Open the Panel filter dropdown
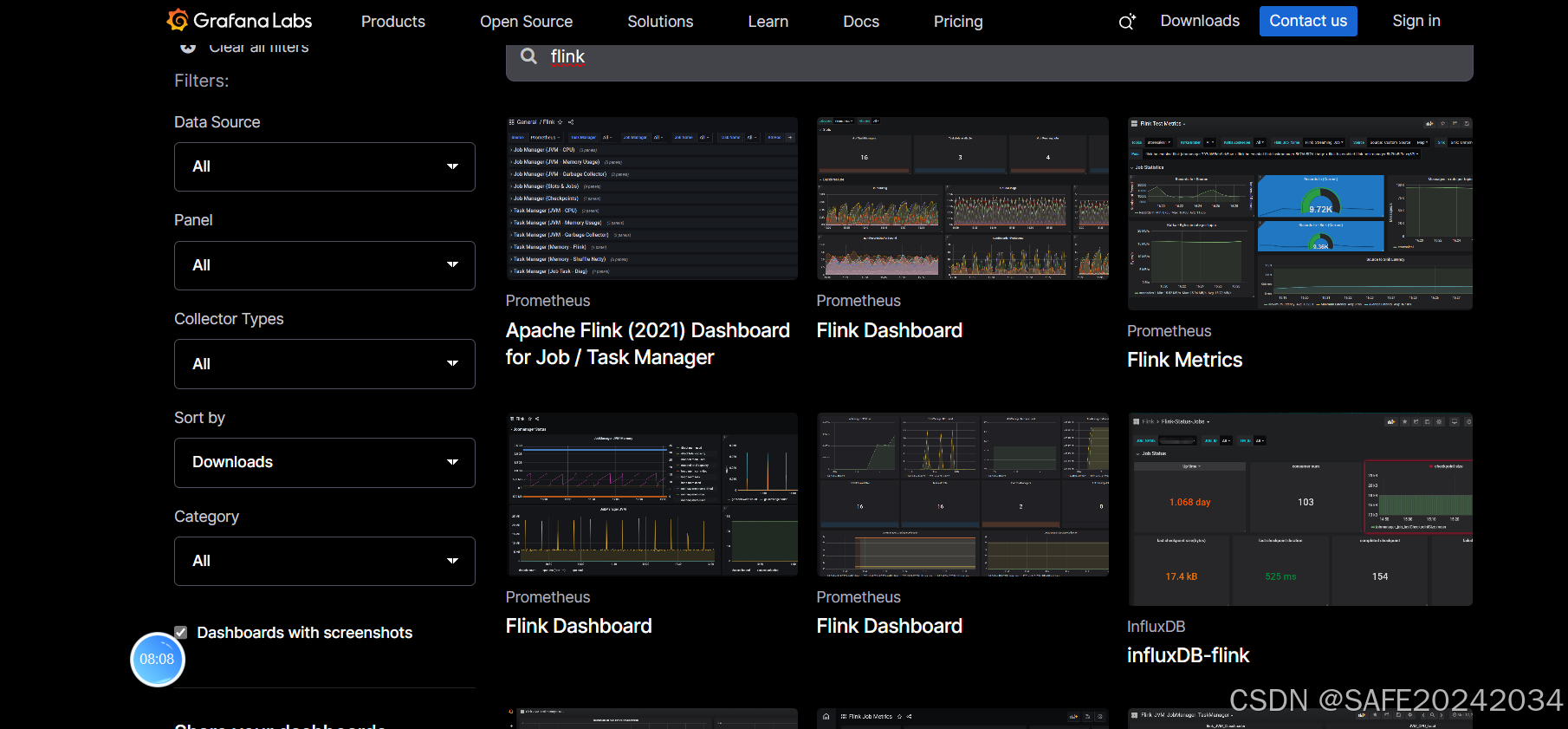 (325, 265)
